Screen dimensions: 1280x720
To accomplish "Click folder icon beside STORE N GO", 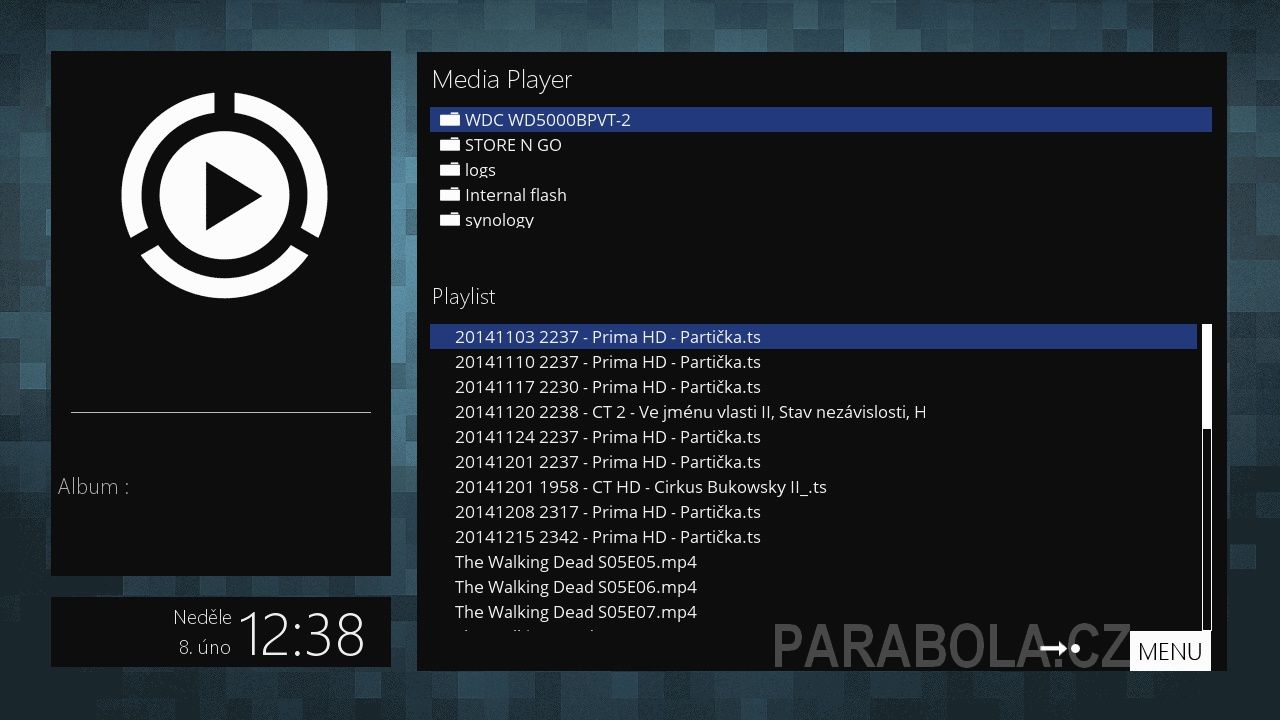I will (449, 144).
